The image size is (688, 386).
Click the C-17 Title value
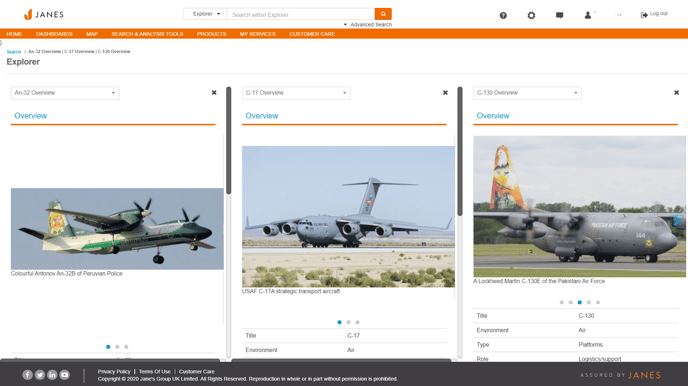353,336
